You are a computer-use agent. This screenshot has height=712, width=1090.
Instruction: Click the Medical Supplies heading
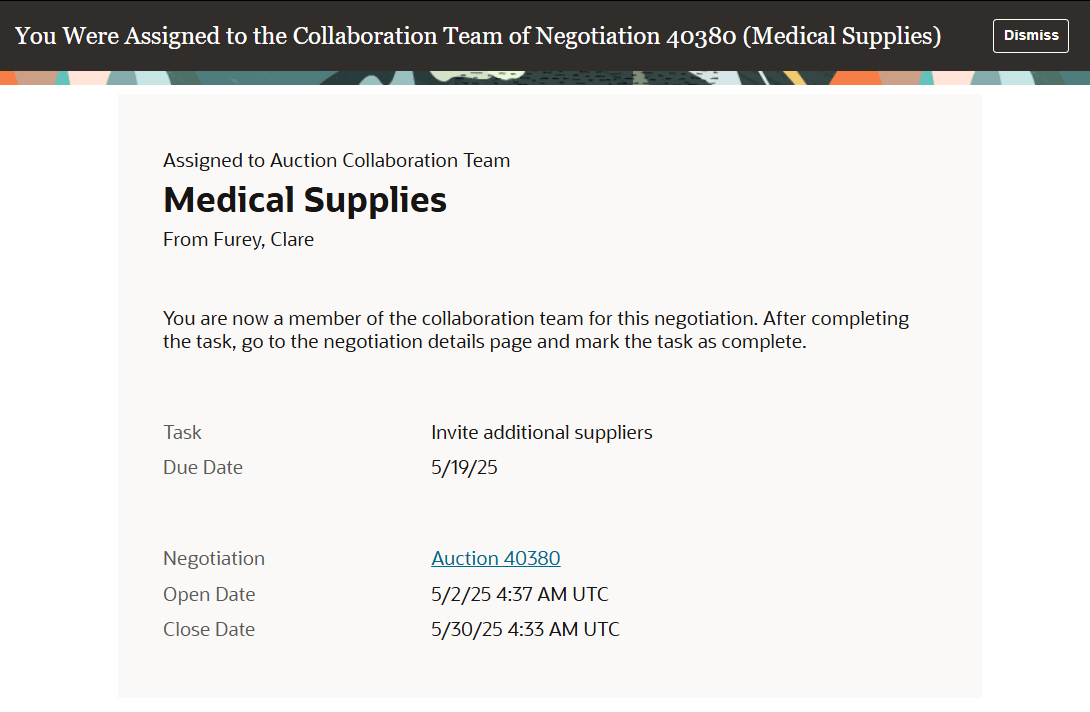[305, 200]
